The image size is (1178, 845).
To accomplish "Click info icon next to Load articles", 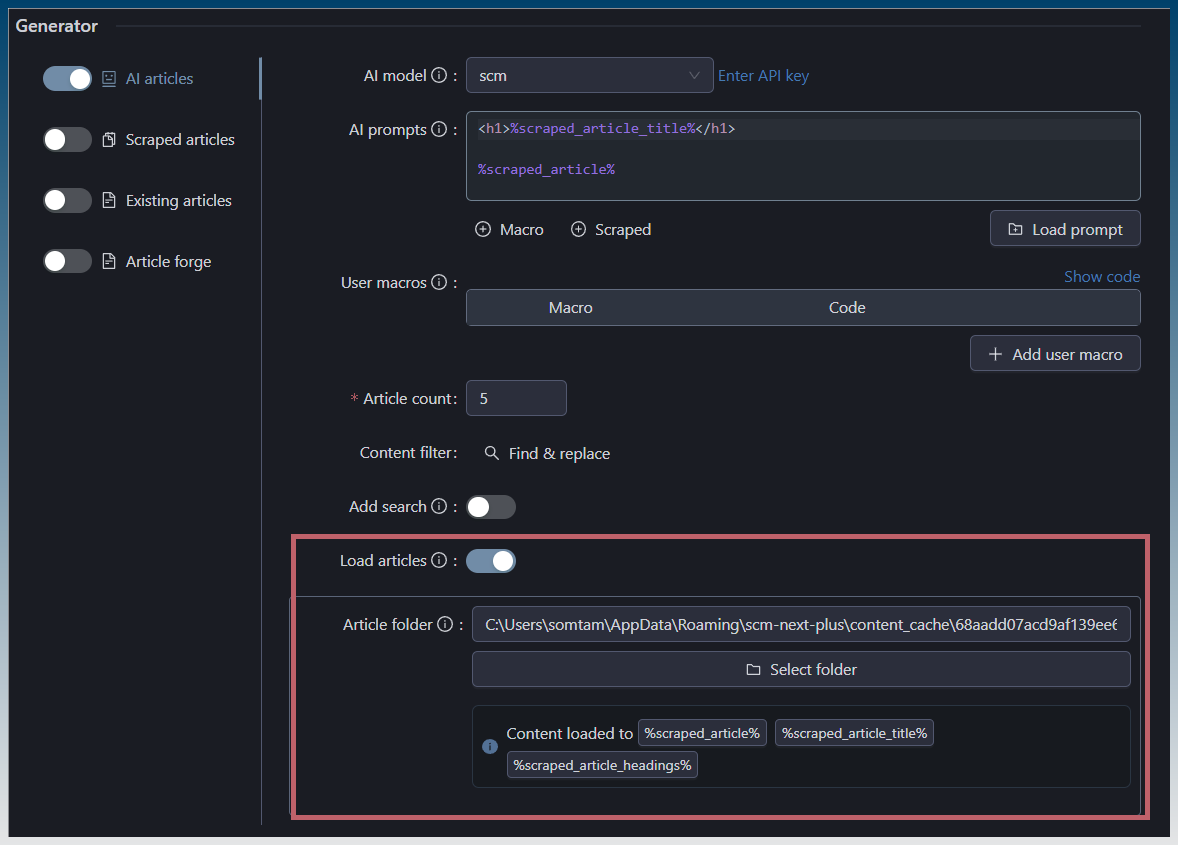I will pyautogui.click(x=439, y=560).
